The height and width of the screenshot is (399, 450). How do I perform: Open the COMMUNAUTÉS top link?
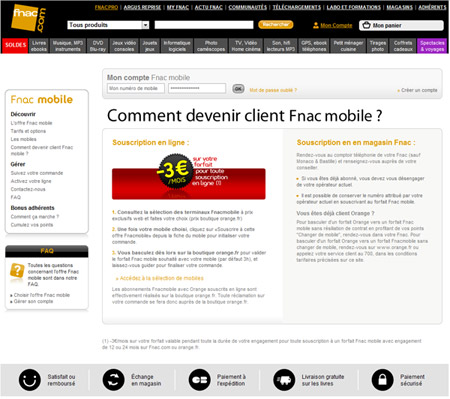coord(248,7)
